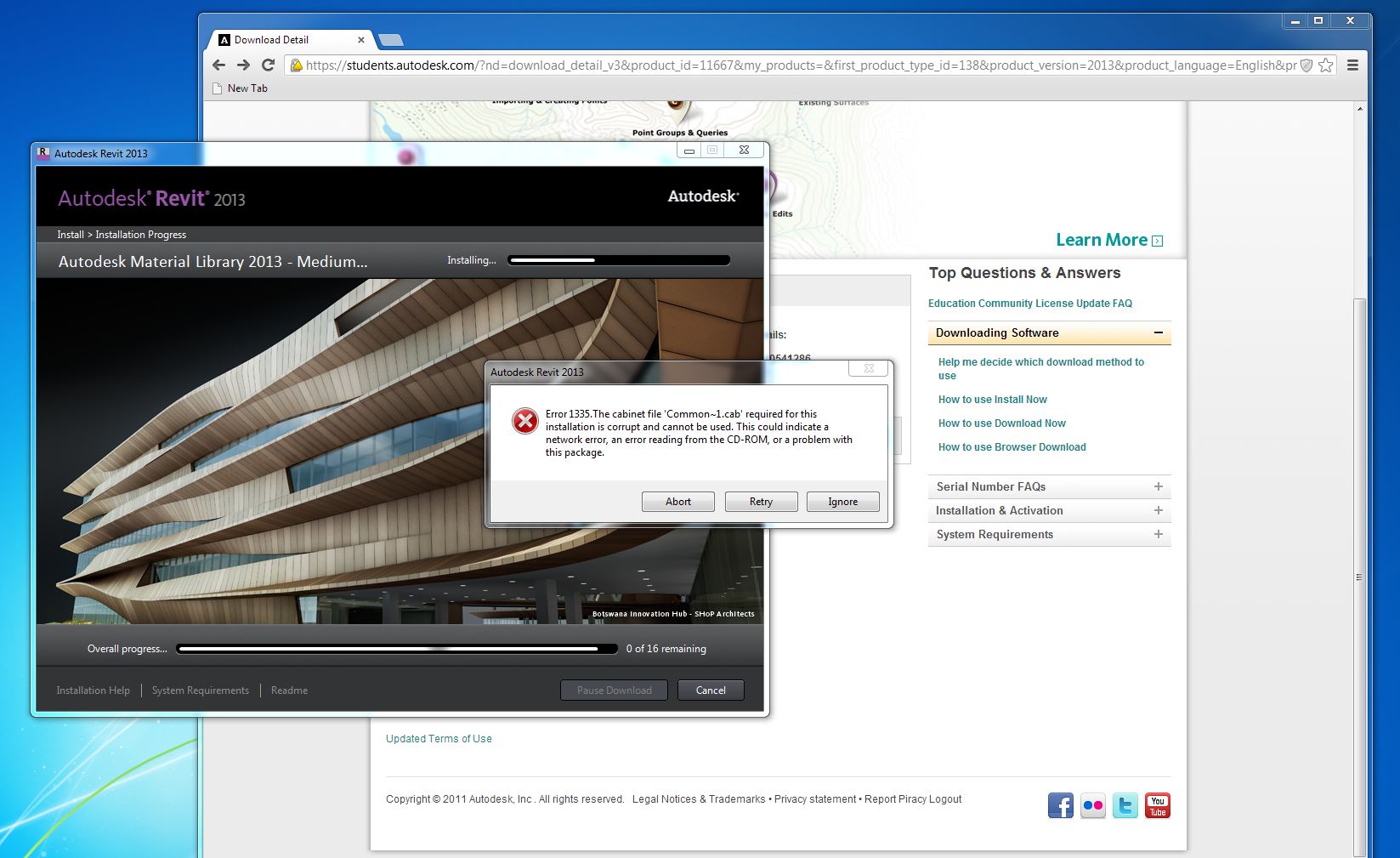Click Ignore in the error dialog
This screenshot has width=1400, height=858.
[842, 502]
